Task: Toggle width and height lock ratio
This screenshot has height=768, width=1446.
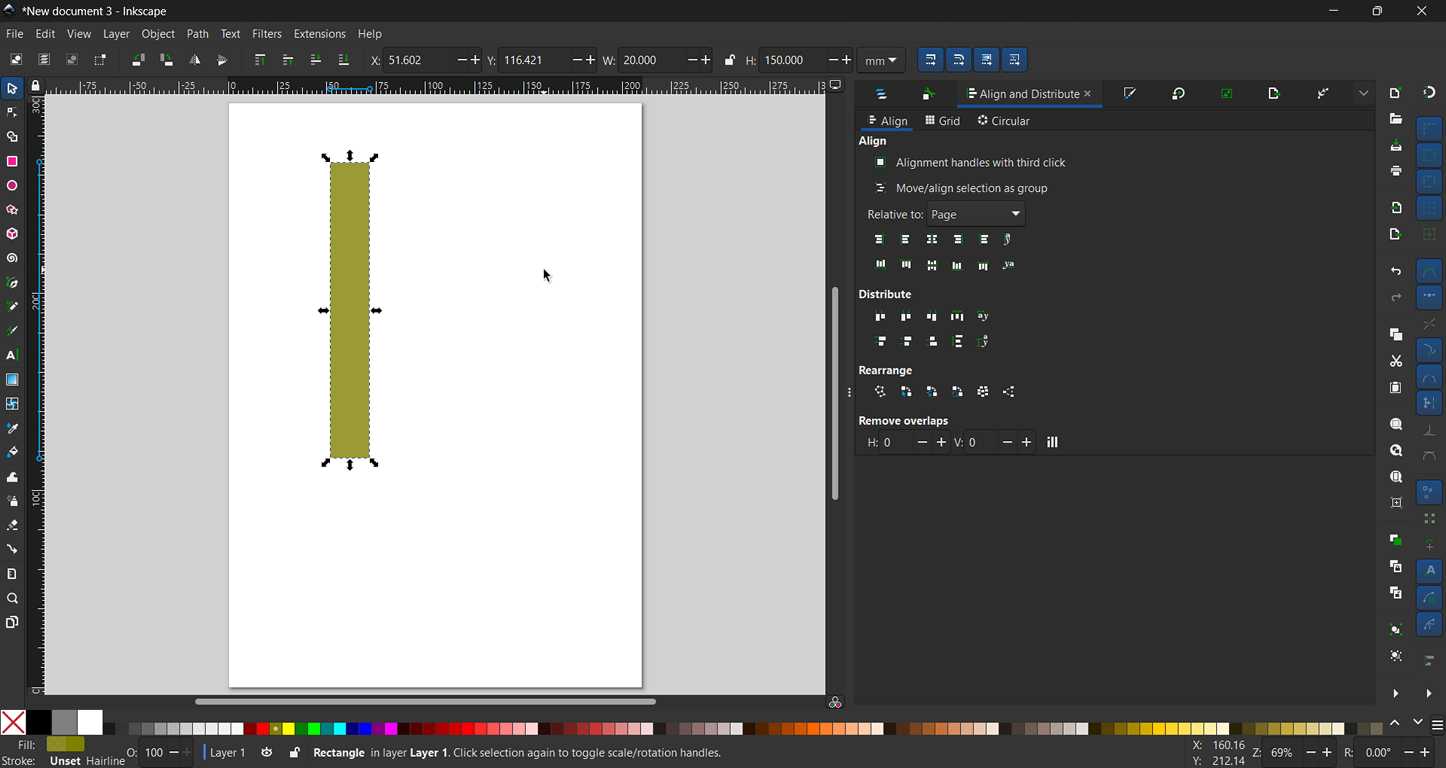Action: [730, 60]
